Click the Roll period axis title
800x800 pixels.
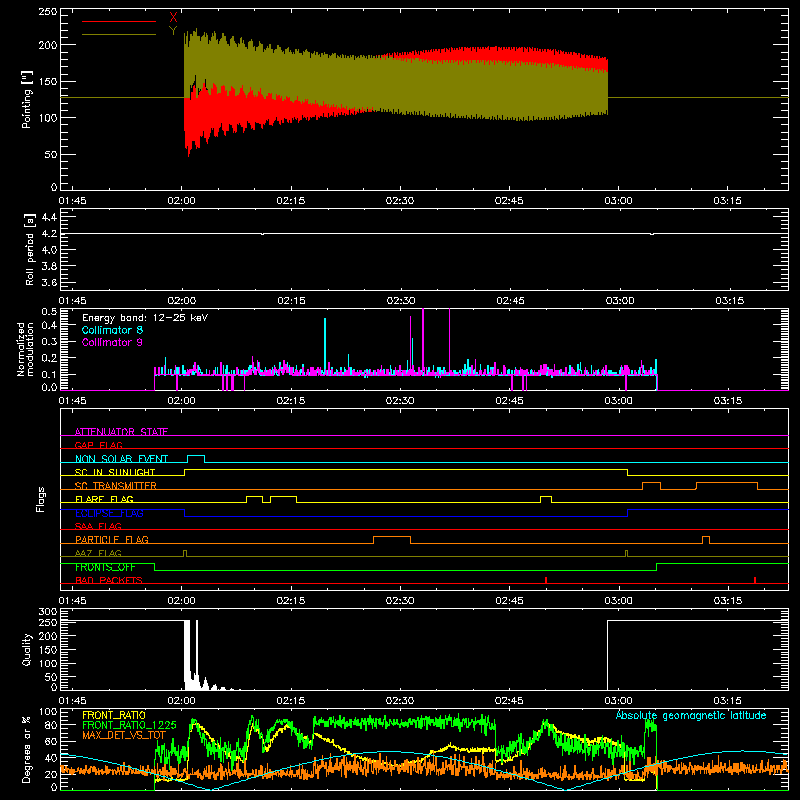29,249
